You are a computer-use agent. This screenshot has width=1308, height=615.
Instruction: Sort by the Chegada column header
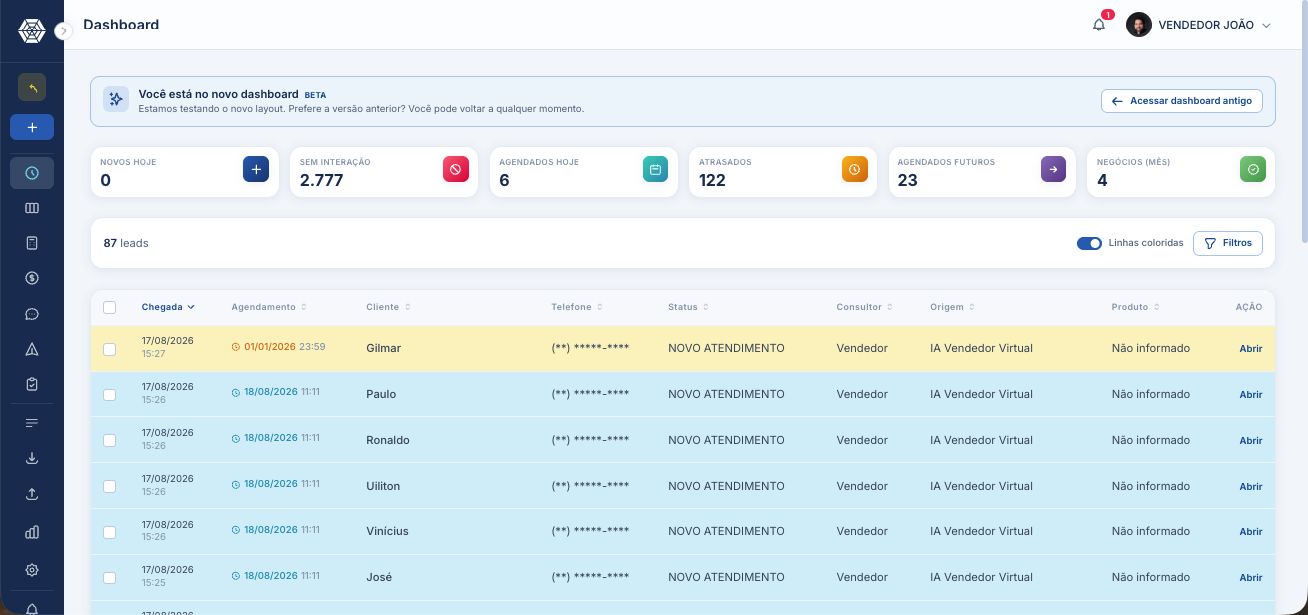(168, 307)
